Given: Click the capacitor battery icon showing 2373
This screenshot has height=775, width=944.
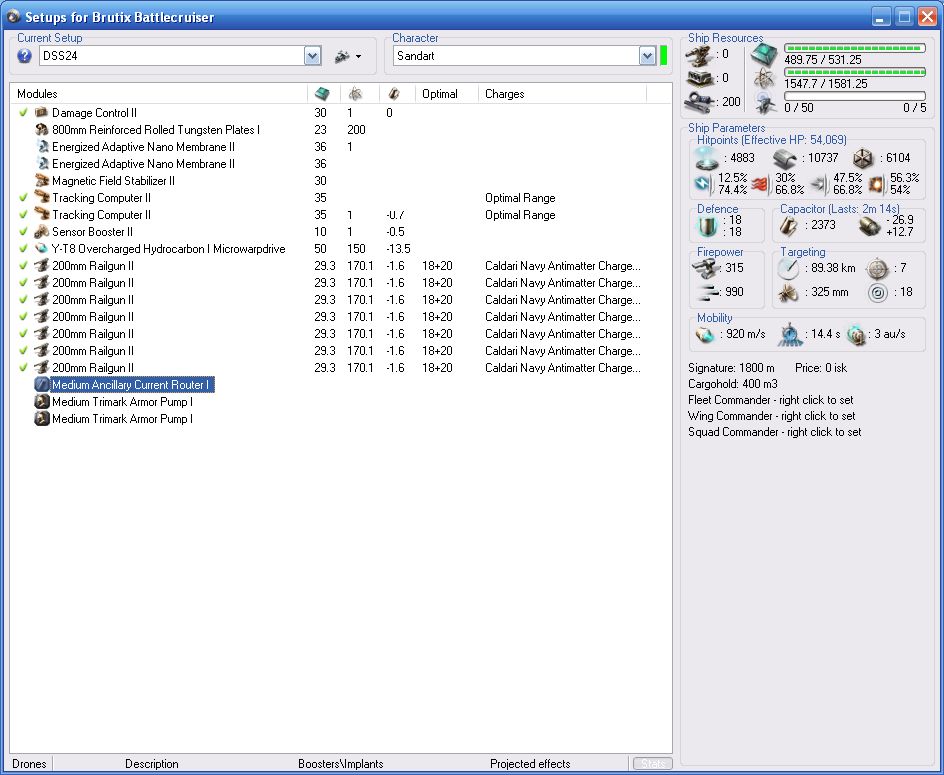Looking at the screenshot, I should tap(789, 226).
